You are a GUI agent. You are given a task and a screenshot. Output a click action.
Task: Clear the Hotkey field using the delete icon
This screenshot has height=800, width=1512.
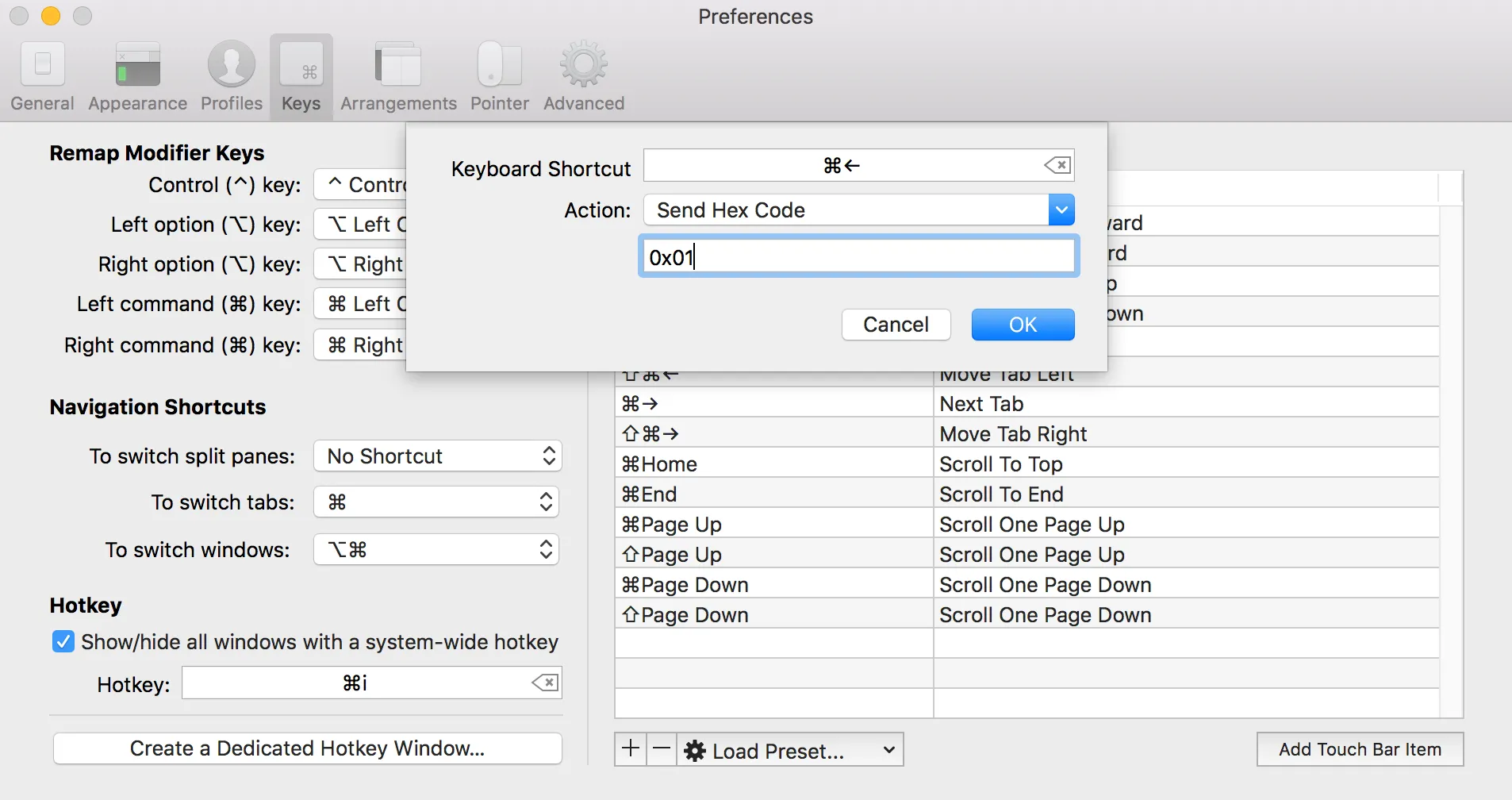tap(545, 683)
